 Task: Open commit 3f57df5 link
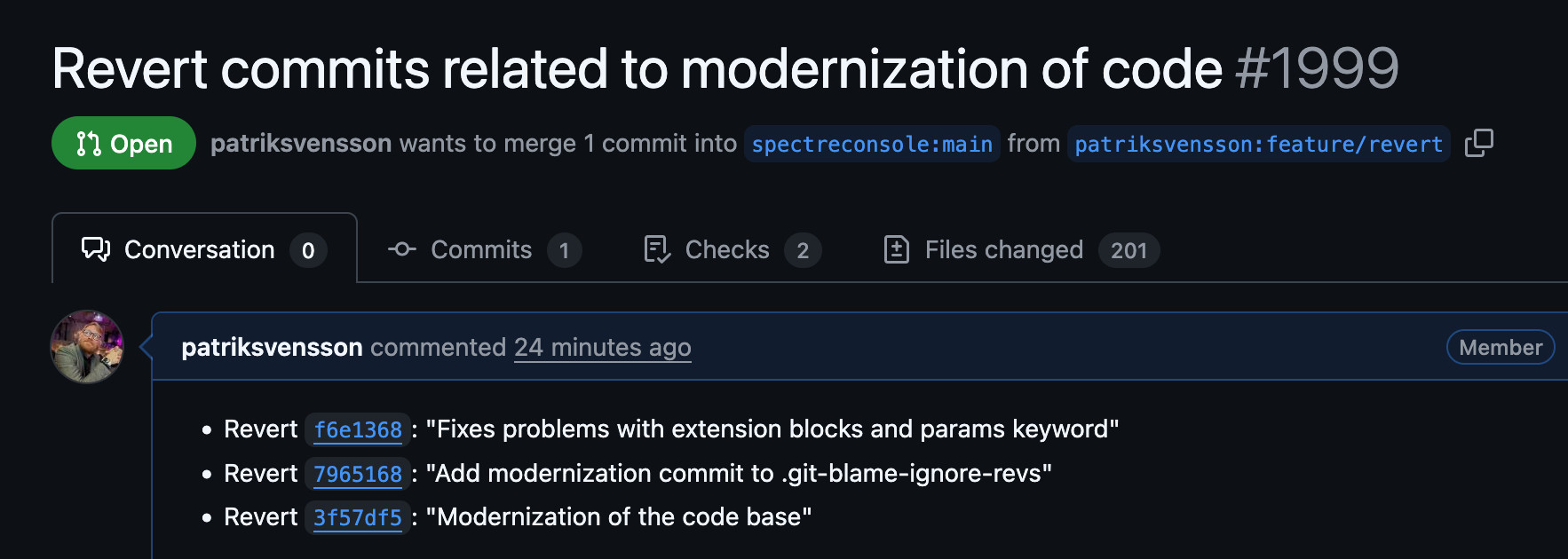pyautogui.click(x=358, y=518)
